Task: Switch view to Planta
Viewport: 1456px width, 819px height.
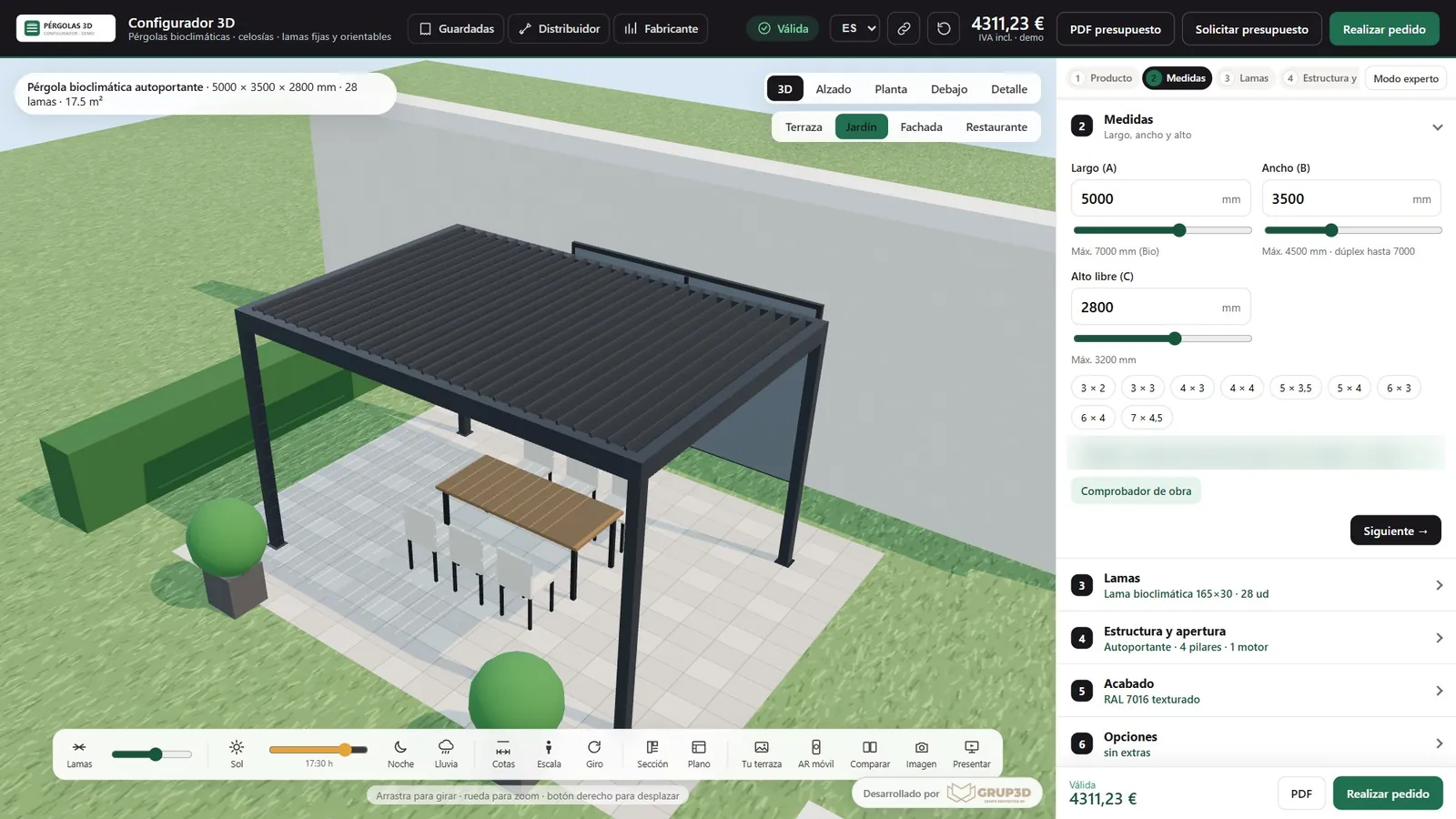Action: pyautogui.click(x=891, y=89)
